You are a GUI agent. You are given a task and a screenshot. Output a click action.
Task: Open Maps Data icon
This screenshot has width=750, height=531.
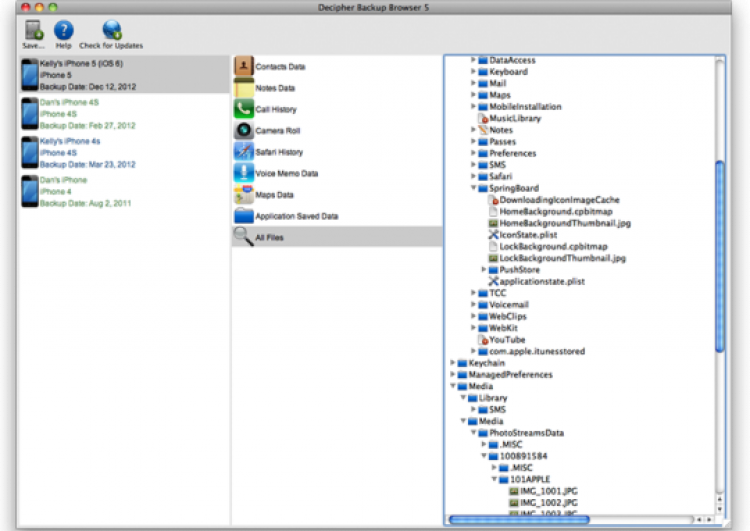click(243, 194)
